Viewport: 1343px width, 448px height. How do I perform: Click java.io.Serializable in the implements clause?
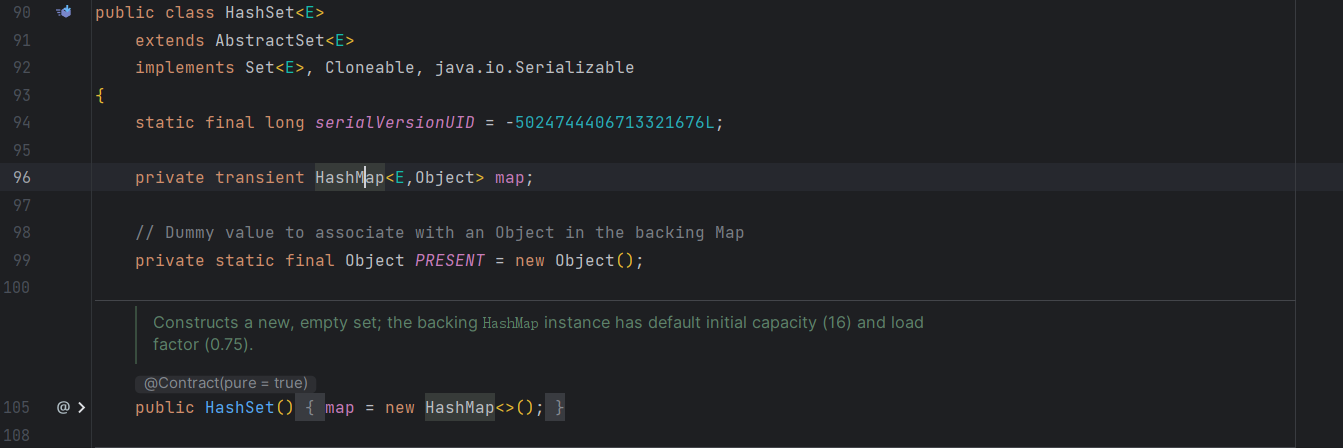tap(534, 68)
